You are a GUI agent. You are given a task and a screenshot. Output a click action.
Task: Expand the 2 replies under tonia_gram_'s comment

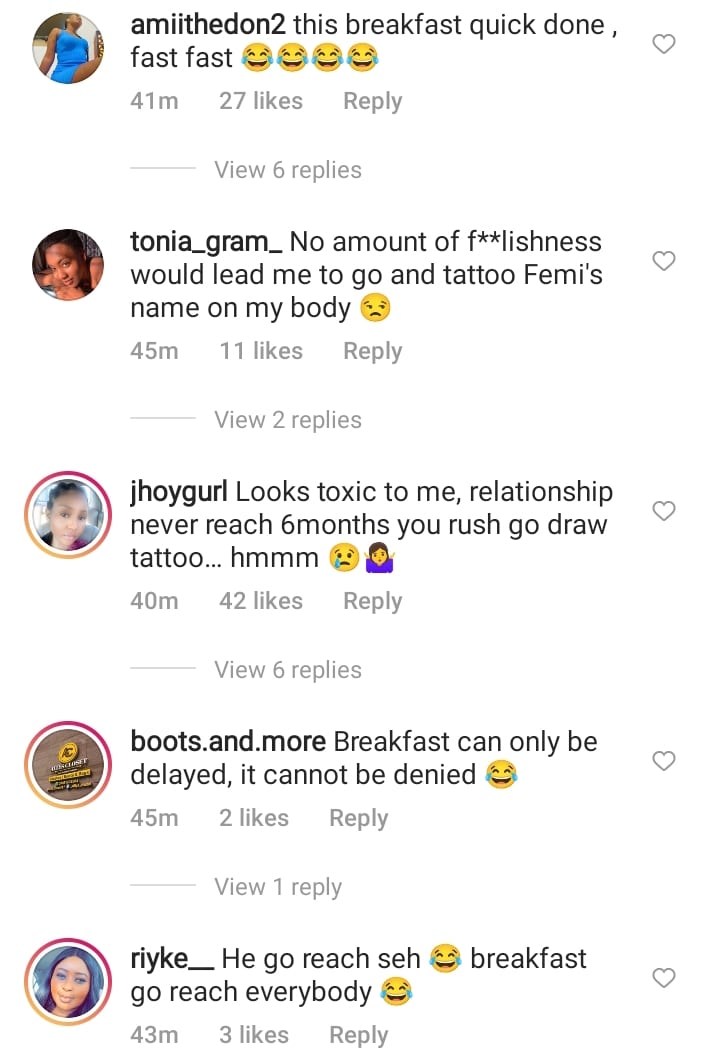click(288, 420)
